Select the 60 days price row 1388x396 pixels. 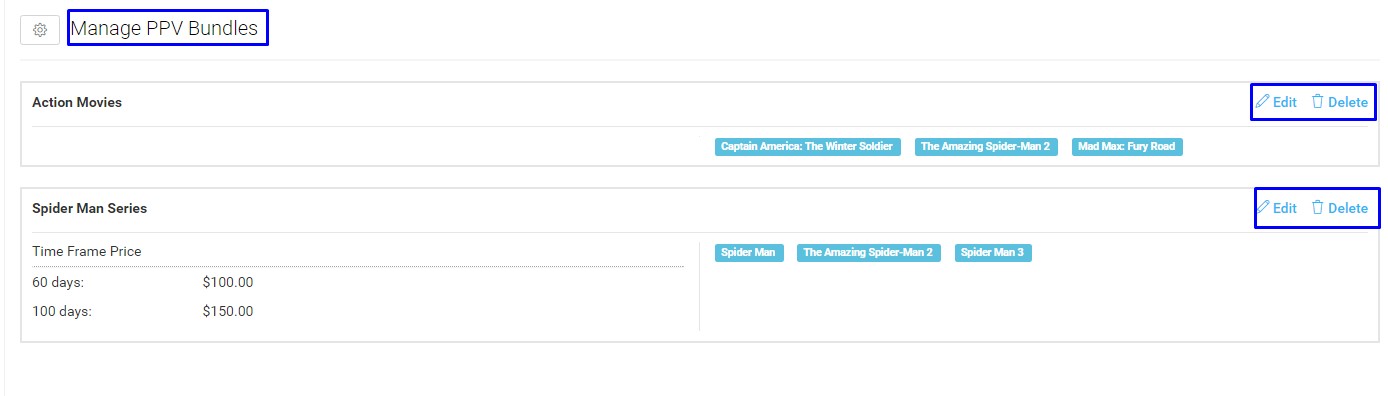tap(358, 282)
